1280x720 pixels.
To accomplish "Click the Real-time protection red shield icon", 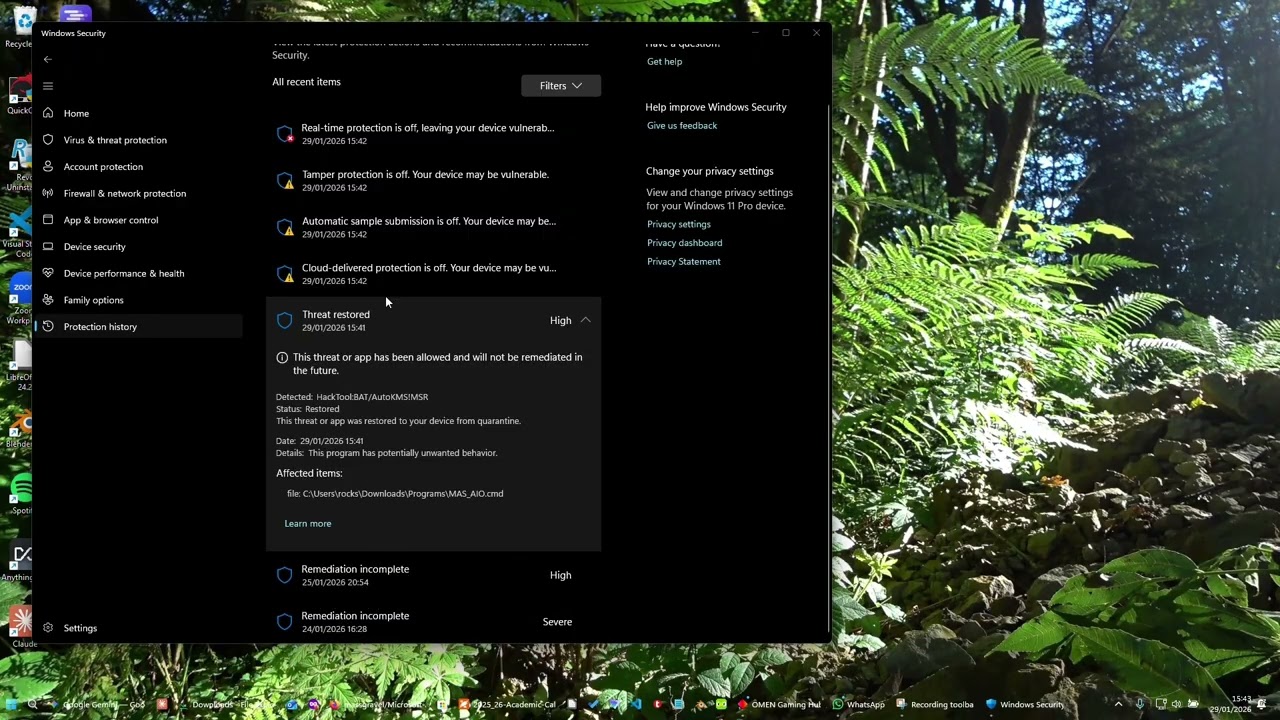I will coord(285,134).
